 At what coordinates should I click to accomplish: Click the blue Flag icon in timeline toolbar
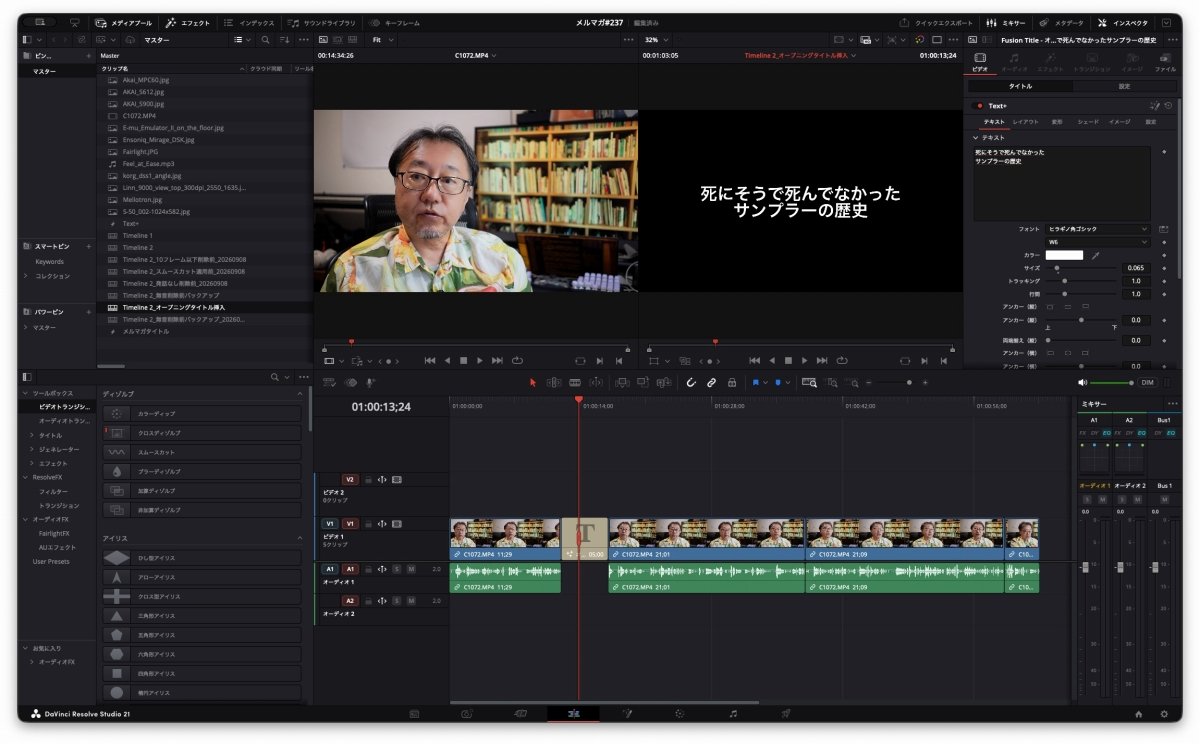(x=755, y=382)
